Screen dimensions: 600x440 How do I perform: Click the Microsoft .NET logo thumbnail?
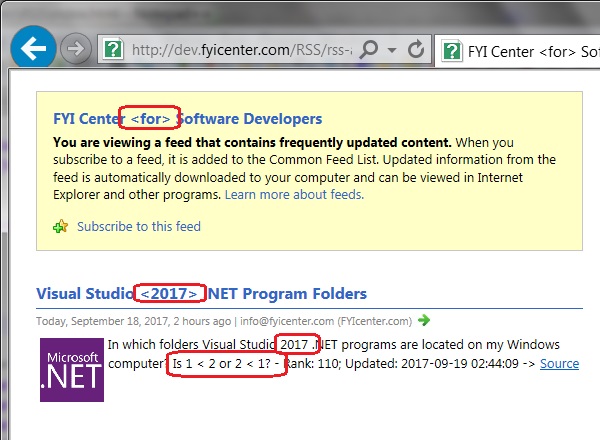(x=72, y=370)
